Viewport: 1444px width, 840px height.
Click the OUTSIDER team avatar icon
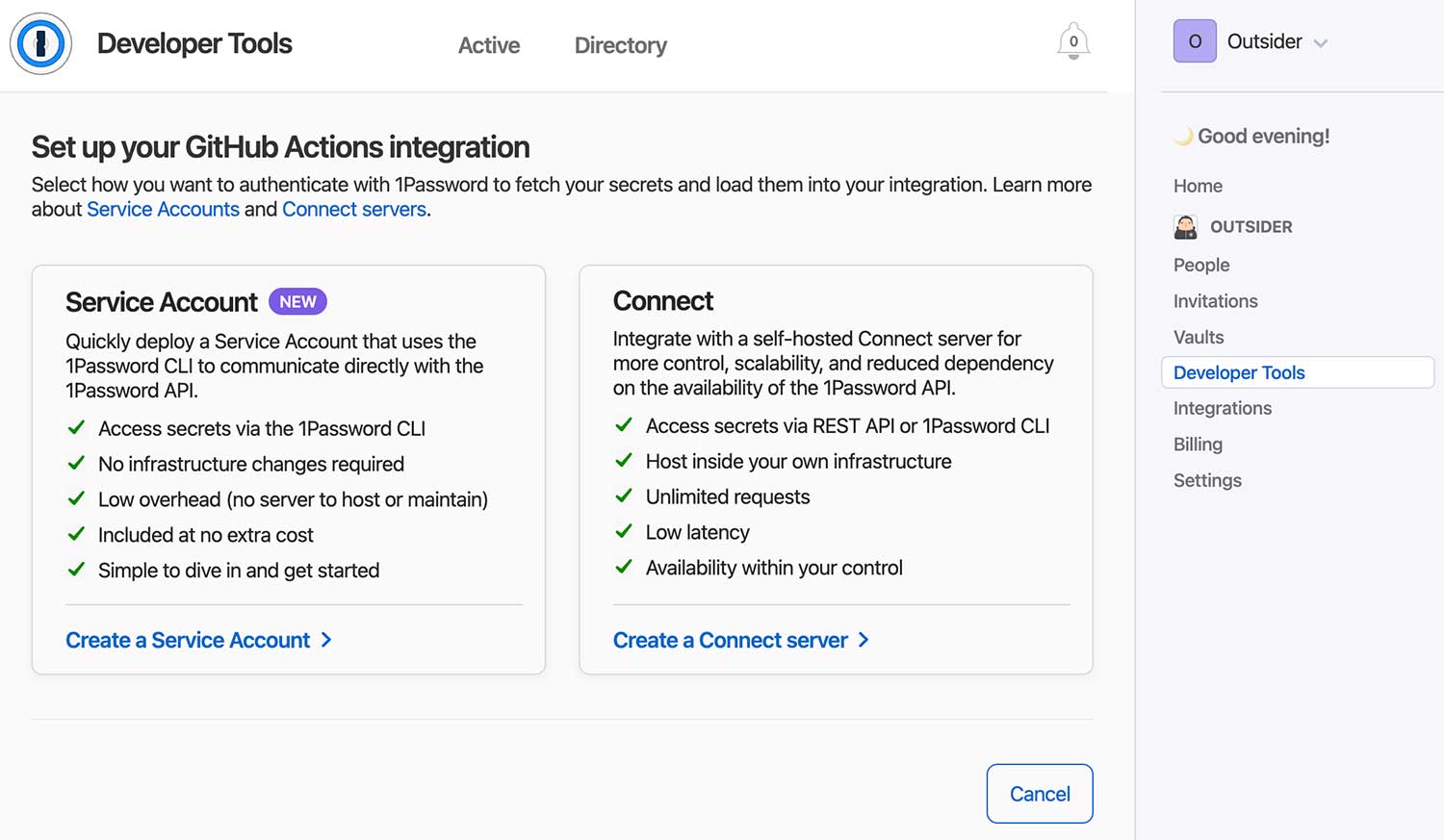[x=1186, y=227]
